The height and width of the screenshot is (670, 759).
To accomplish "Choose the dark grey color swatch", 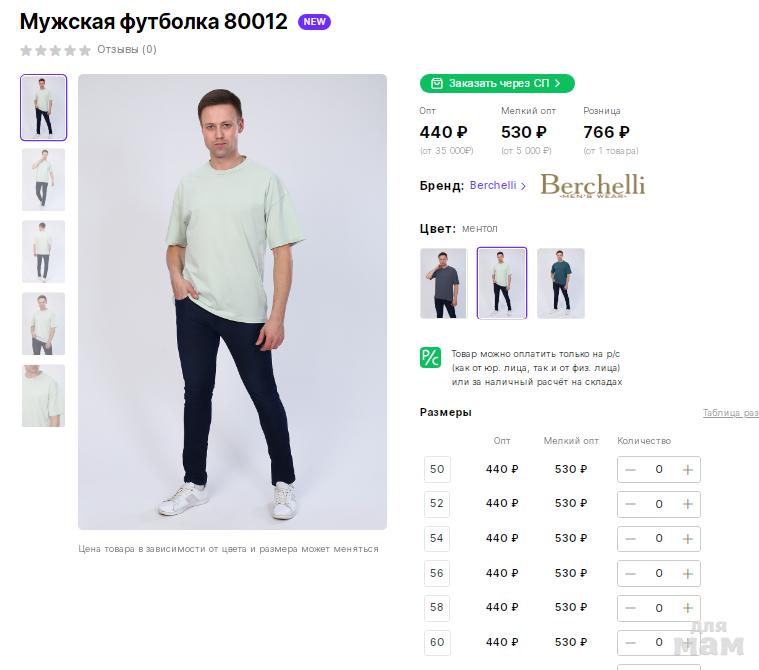I will 443,283.
